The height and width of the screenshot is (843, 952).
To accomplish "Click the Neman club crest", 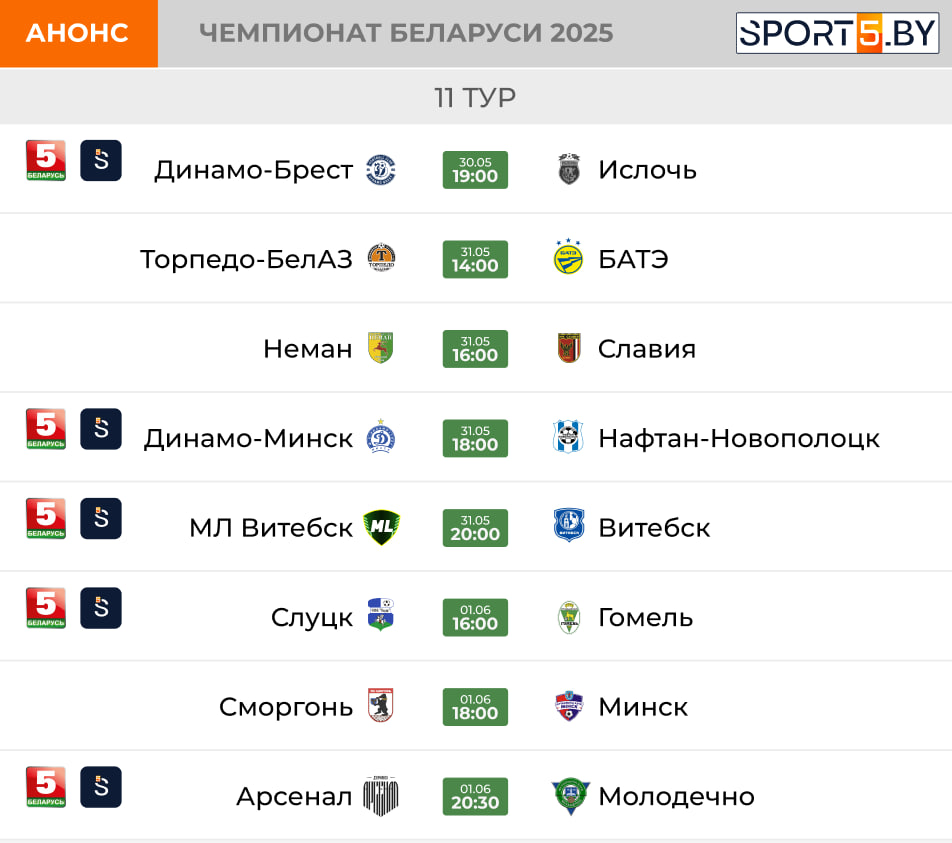I will point(381,348).
